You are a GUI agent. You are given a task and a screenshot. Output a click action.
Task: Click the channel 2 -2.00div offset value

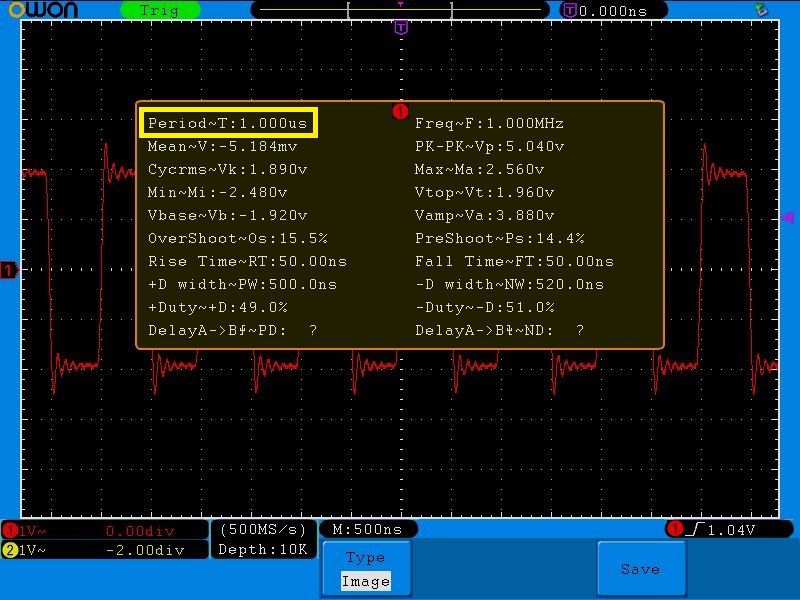pos(144,550)
